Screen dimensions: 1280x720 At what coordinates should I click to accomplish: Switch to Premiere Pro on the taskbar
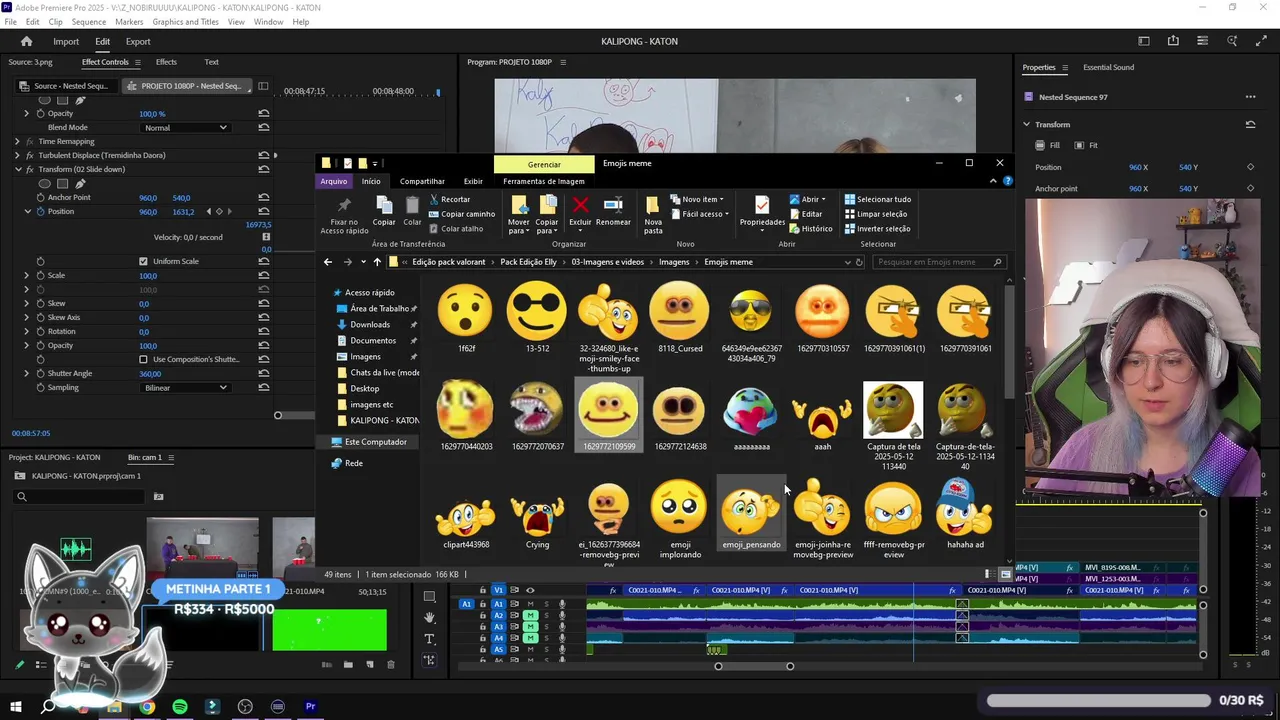point(310,707)
